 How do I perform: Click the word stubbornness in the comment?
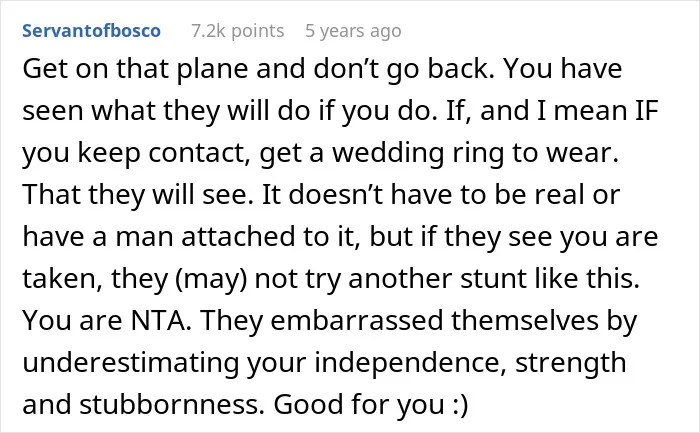169,404
